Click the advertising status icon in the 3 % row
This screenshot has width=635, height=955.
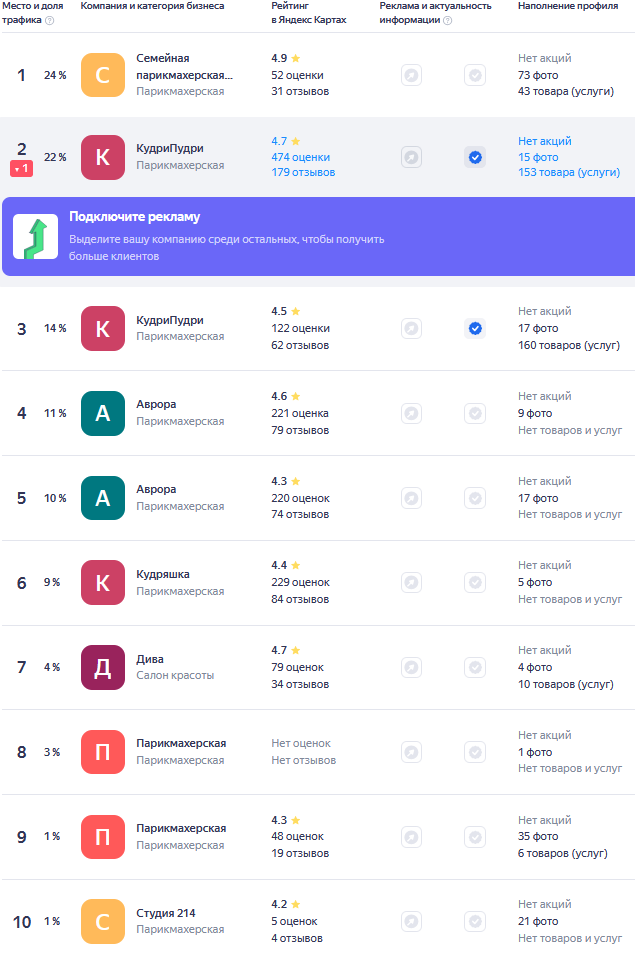(412, 752)
